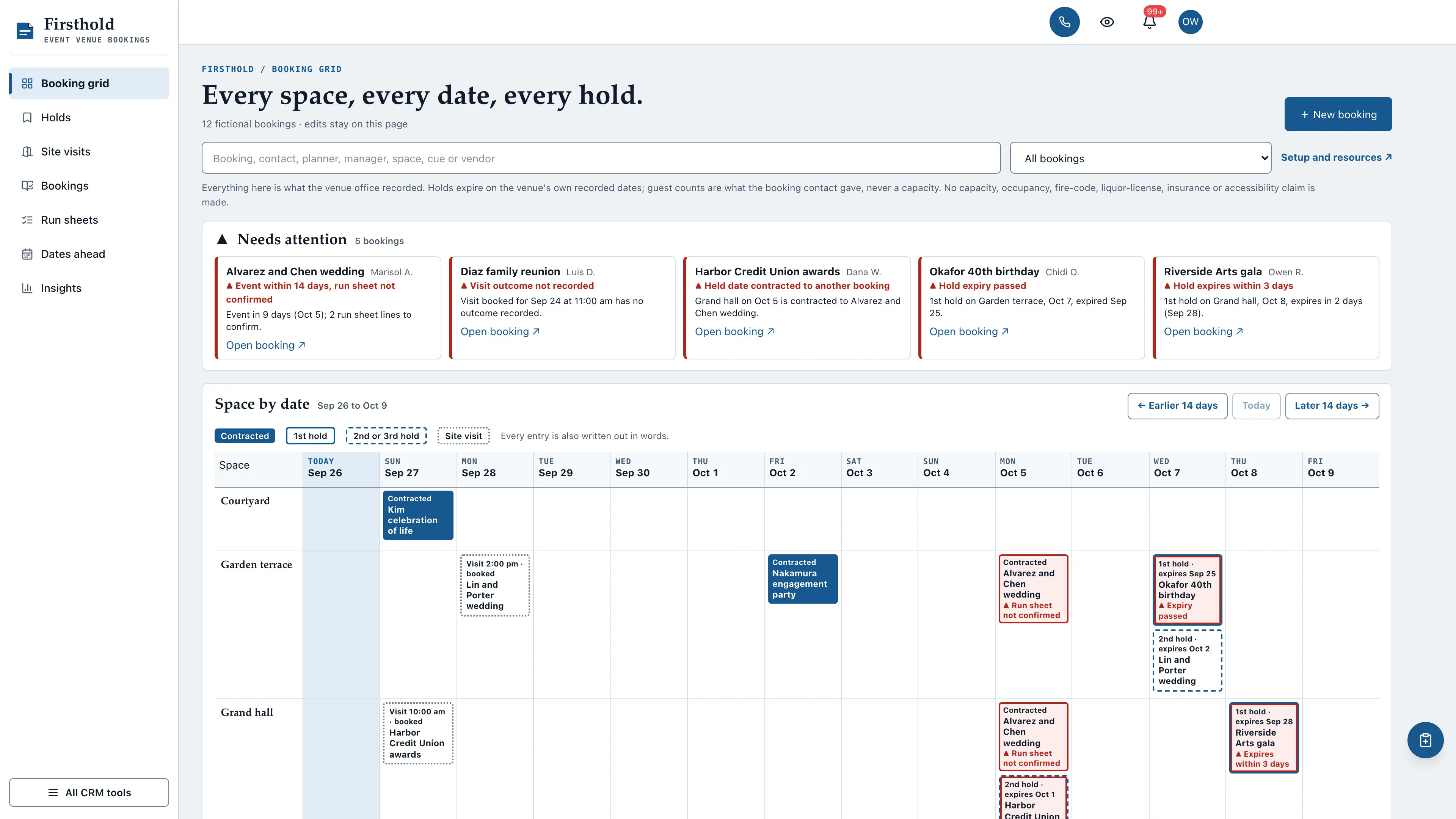Open Harbor Credit Union site visit entry
1456x819 pixels.
[x=418, y=733]
